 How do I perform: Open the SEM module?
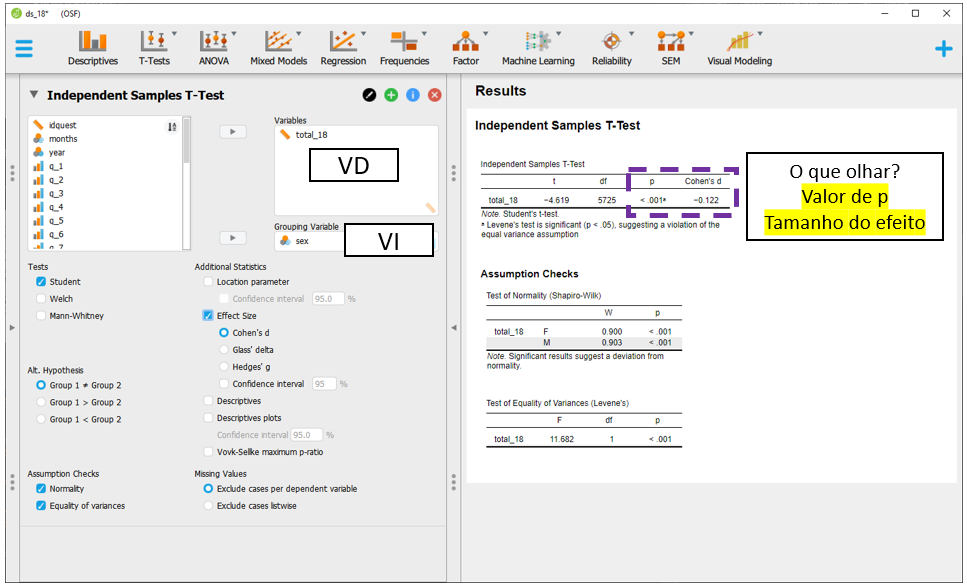point(670,49)
